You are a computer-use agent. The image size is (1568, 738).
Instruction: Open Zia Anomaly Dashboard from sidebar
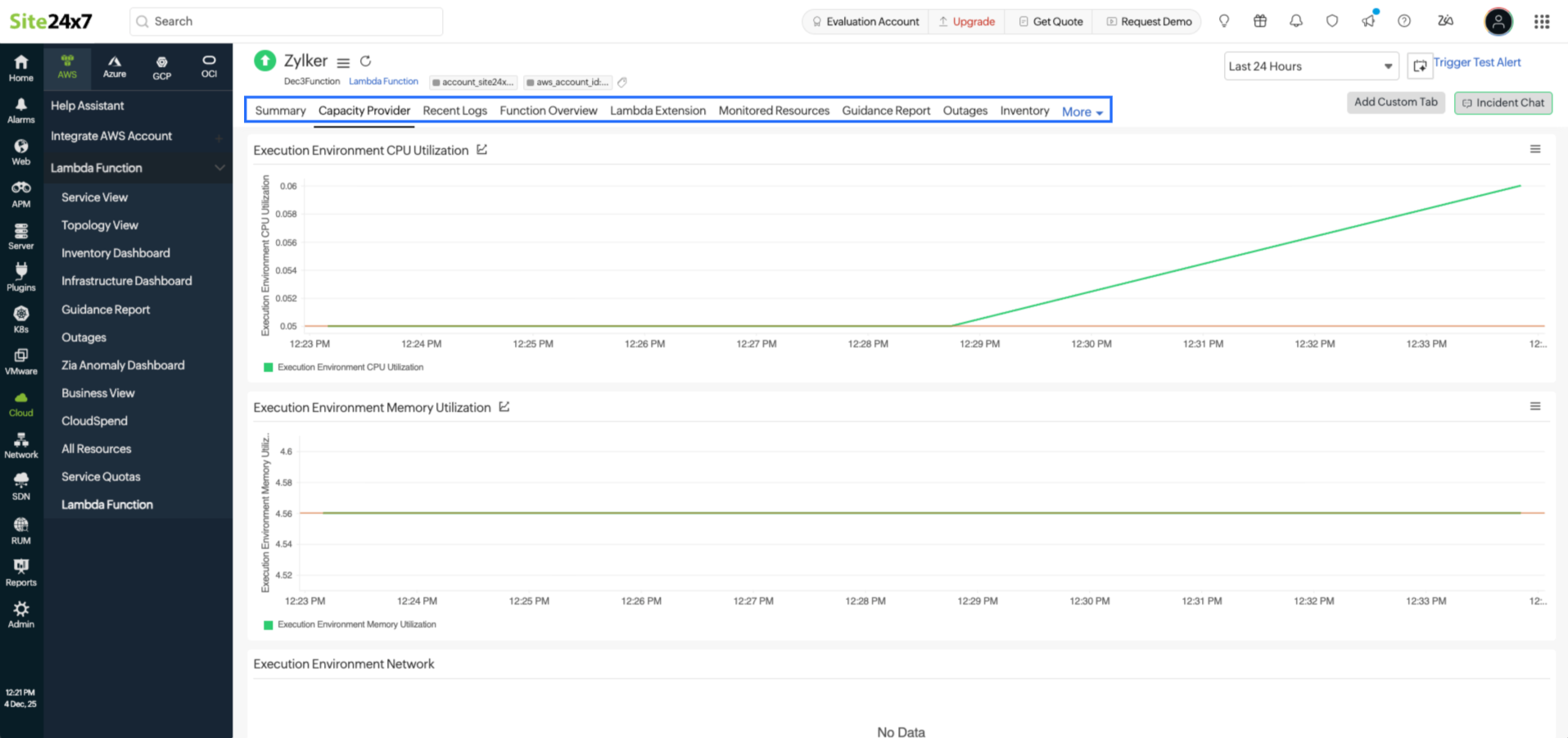[x=123, y=365]
